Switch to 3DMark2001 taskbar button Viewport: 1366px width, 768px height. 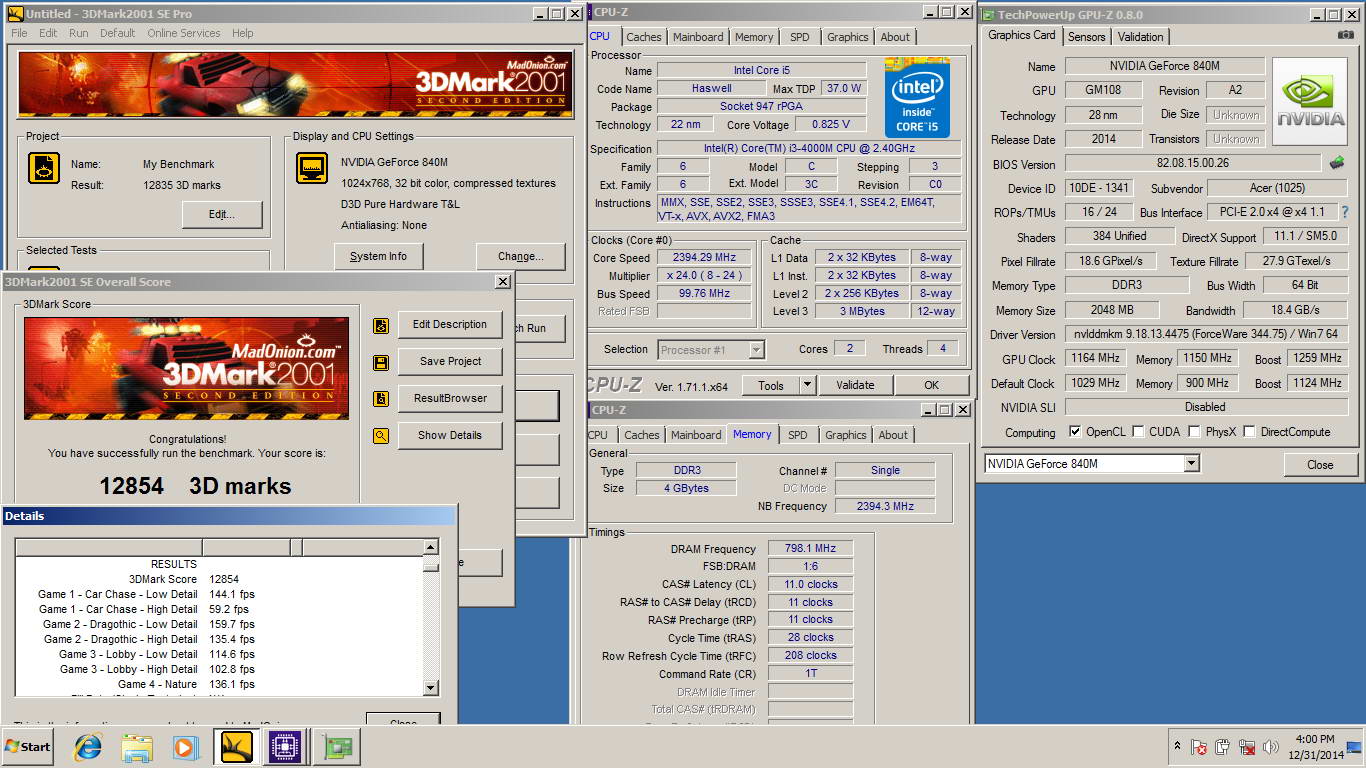[x=237, y=747]
